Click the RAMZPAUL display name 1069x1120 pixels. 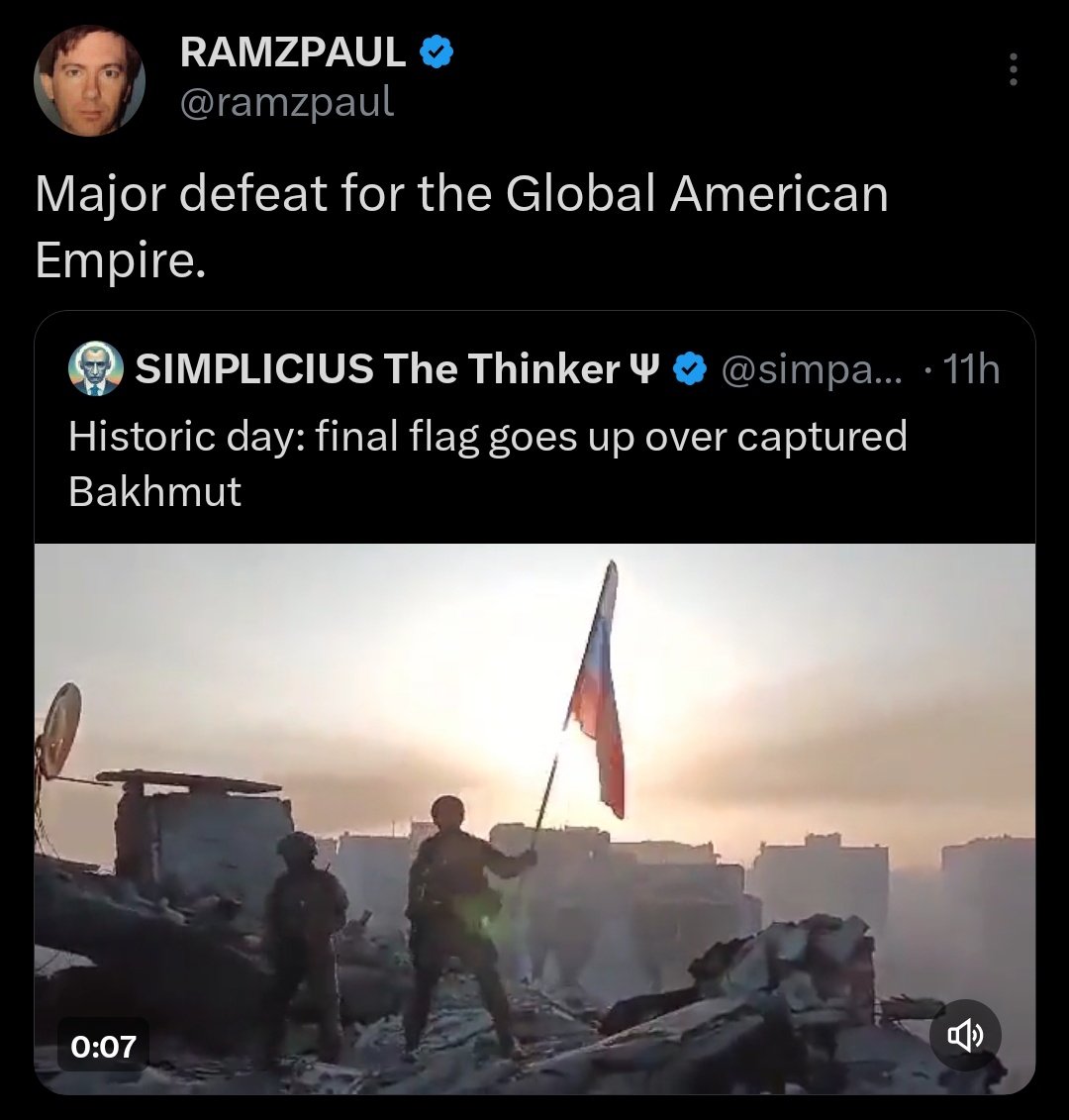point(293,52)
